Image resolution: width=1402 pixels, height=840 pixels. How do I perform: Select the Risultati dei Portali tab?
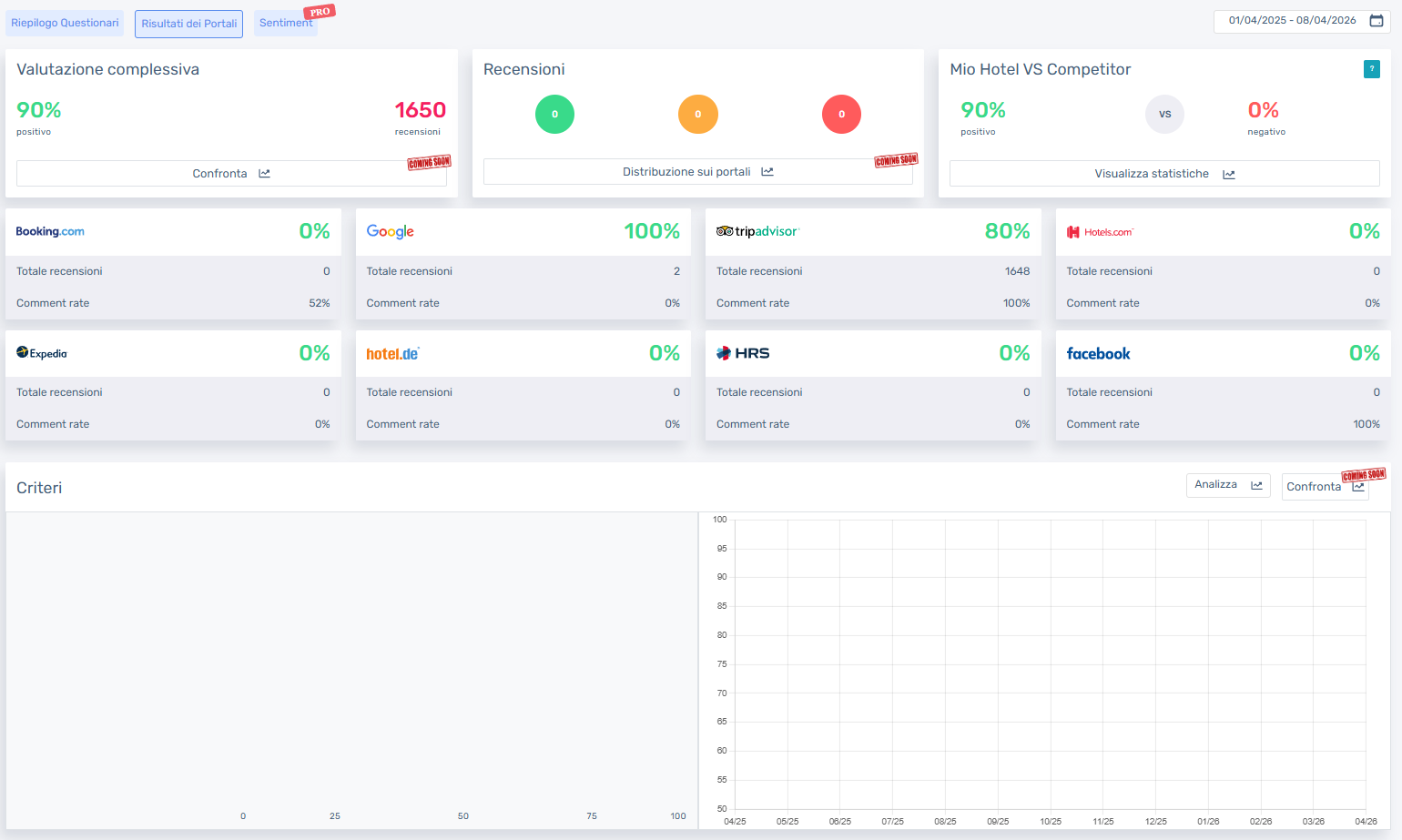[x=188, y=24]
